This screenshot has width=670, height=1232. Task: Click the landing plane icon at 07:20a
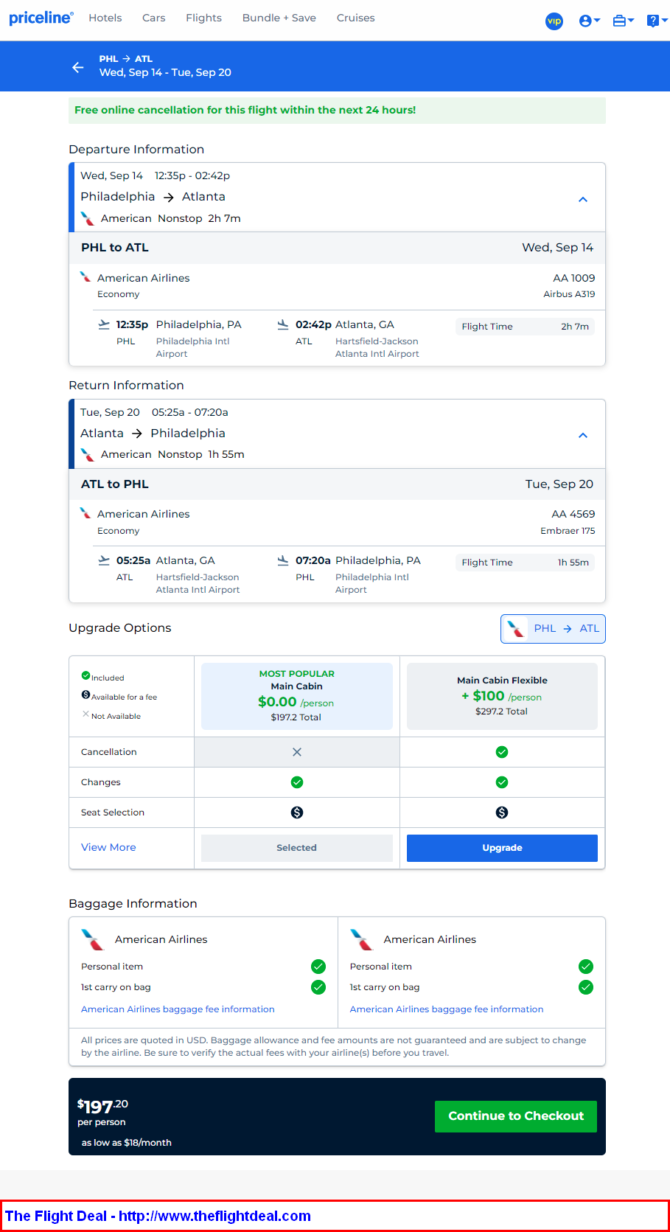click(x=283, y=560)
